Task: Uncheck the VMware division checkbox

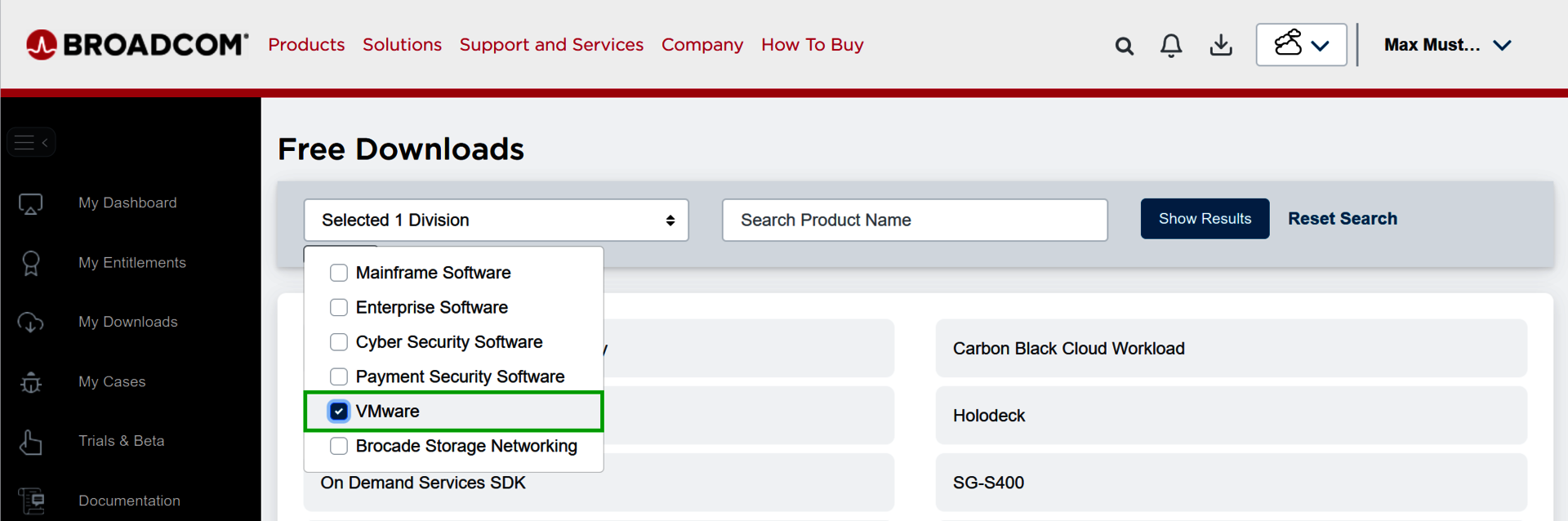Action: coord(339,412)
